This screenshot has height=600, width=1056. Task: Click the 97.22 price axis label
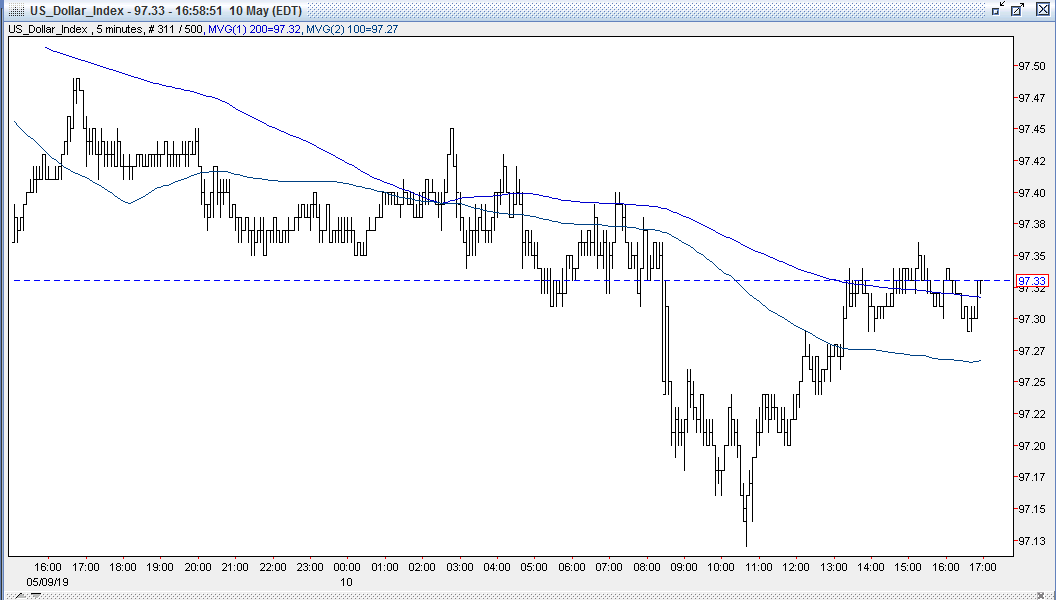1032,414
